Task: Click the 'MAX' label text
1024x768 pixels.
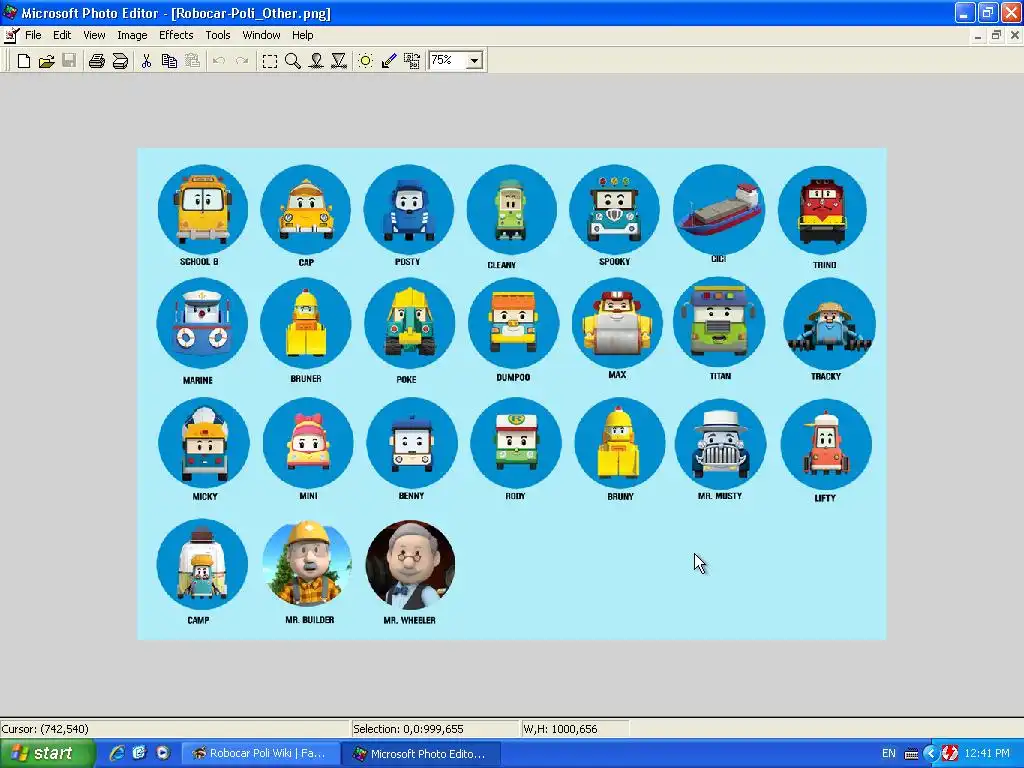Action: coord(617,375)
